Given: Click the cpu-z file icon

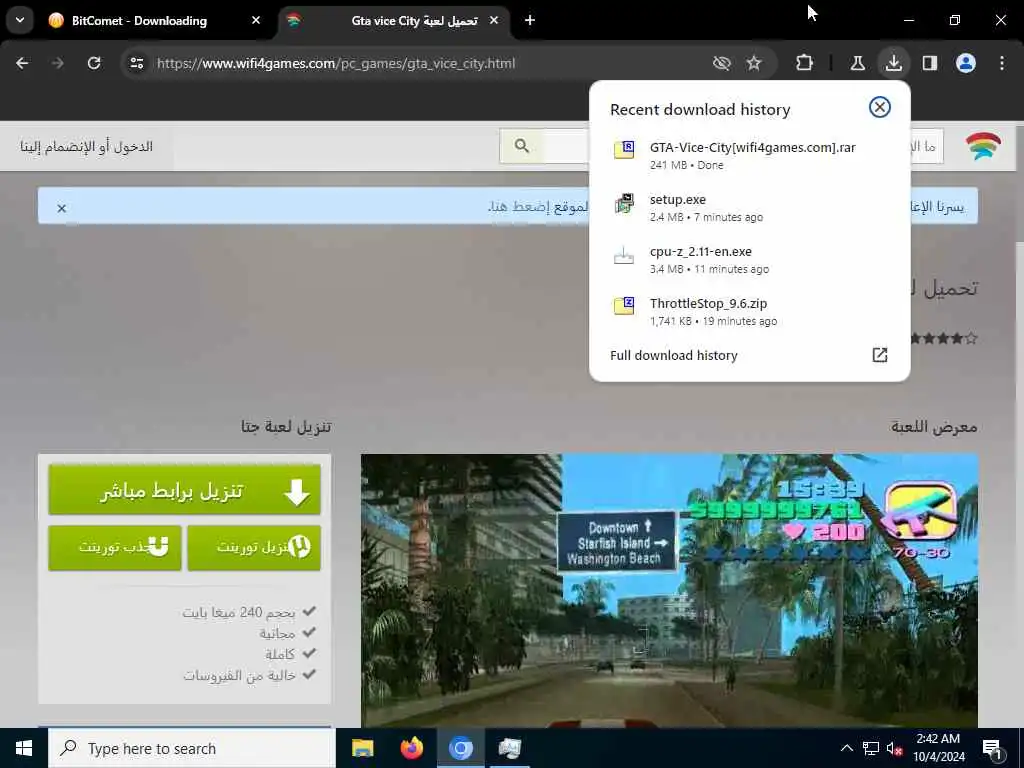Looking at the screenshot, I should tap(624, 255).
